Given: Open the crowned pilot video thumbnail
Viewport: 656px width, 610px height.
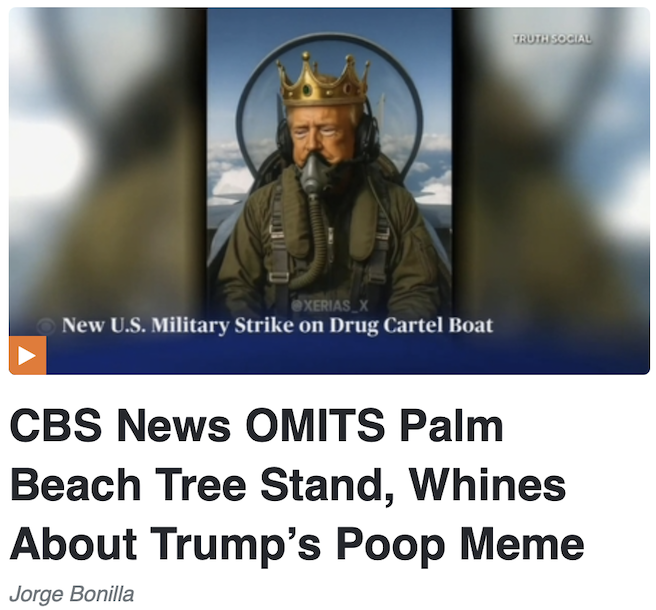Looking at the screenshot, I should 329,191.
